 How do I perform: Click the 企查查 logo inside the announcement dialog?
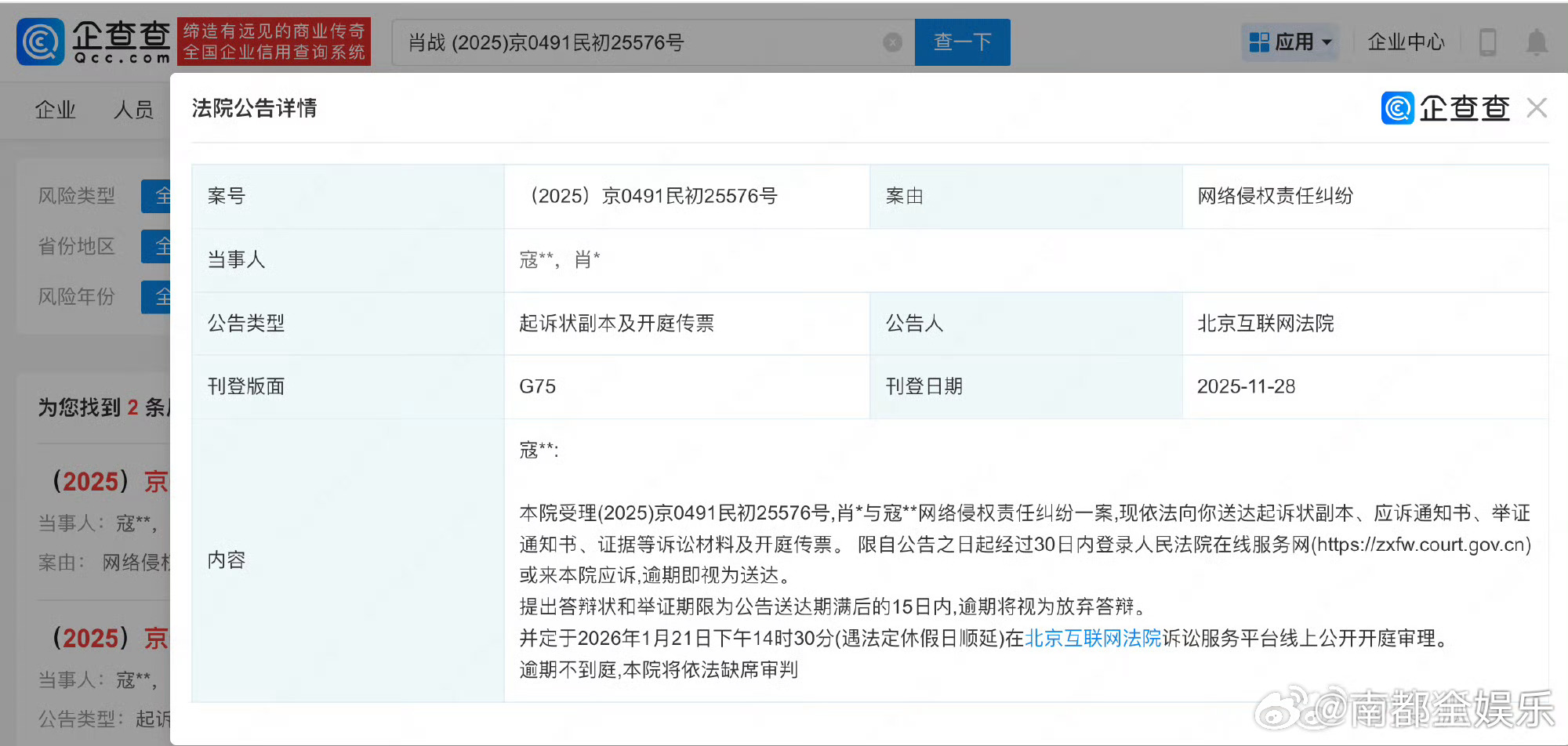pyautogui.click(x=1446, y=108)
